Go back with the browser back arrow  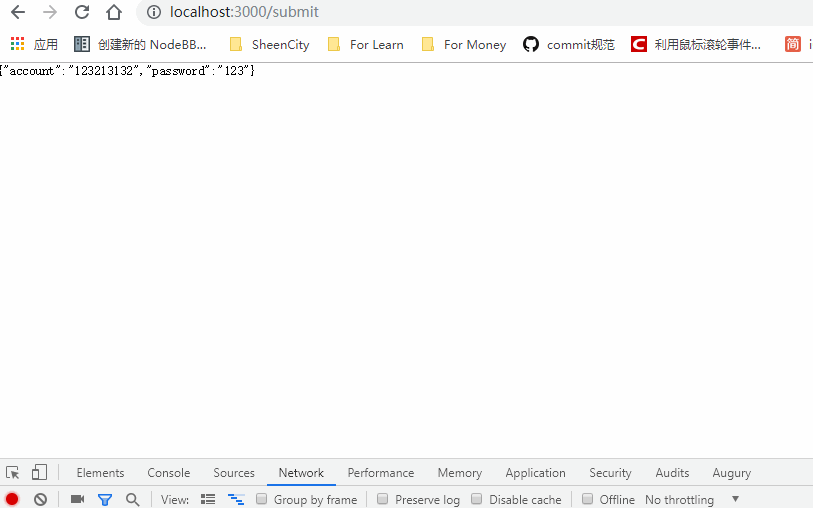click(x=18, y=12)
